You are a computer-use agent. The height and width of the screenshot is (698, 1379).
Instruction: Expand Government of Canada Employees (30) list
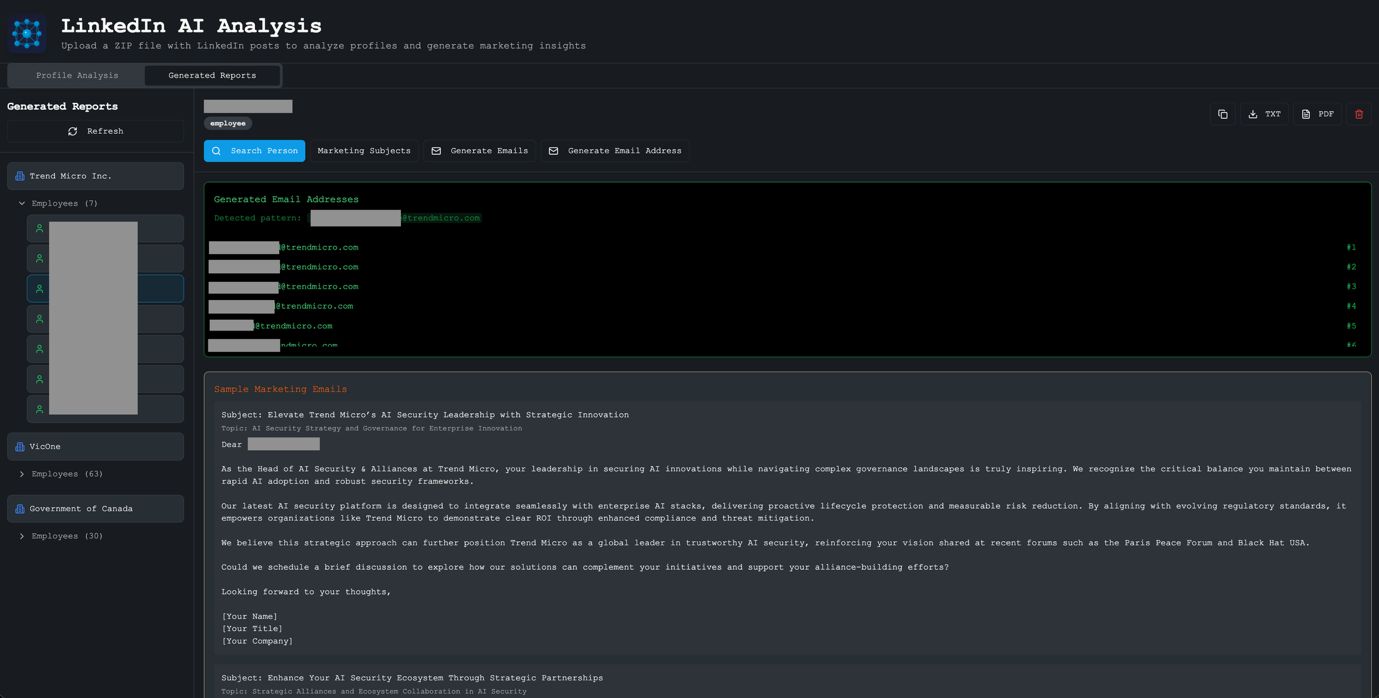point(22,536)
